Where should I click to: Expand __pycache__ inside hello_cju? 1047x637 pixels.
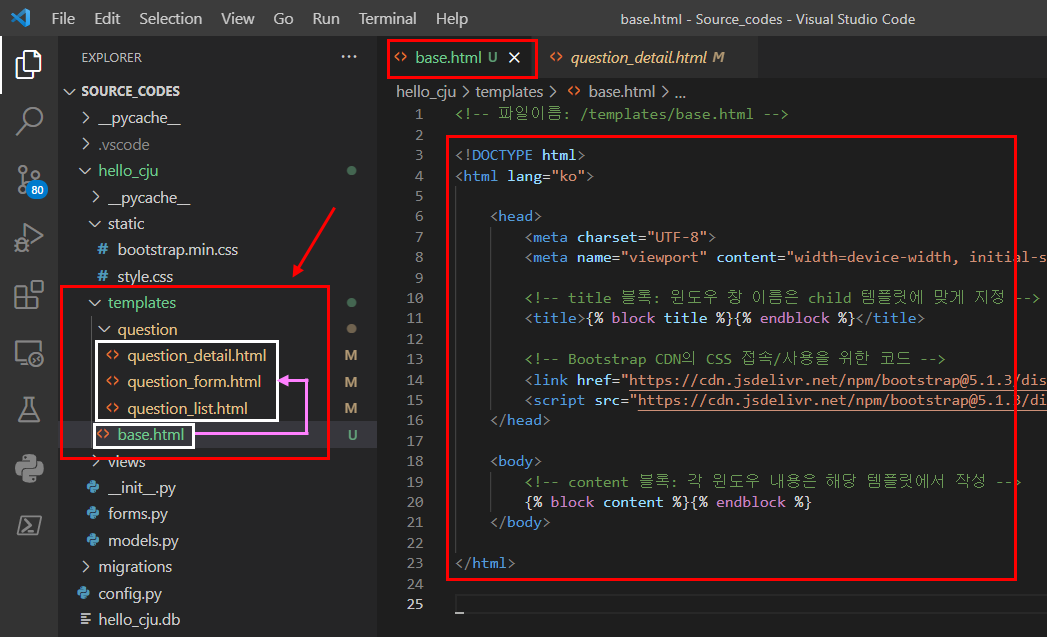(95, 197)
